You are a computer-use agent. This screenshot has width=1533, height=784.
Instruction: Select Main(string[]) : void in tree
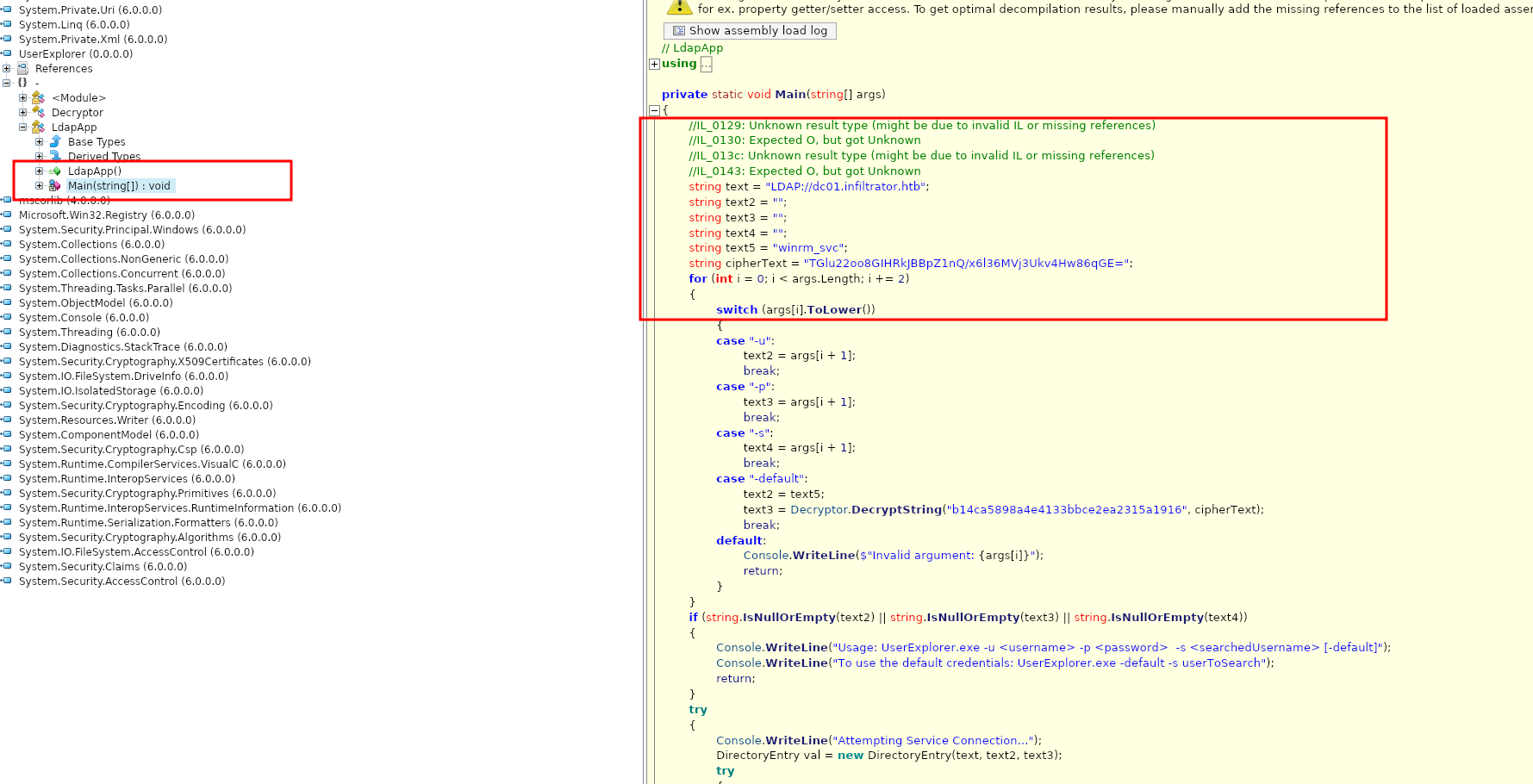pos(119,185)
